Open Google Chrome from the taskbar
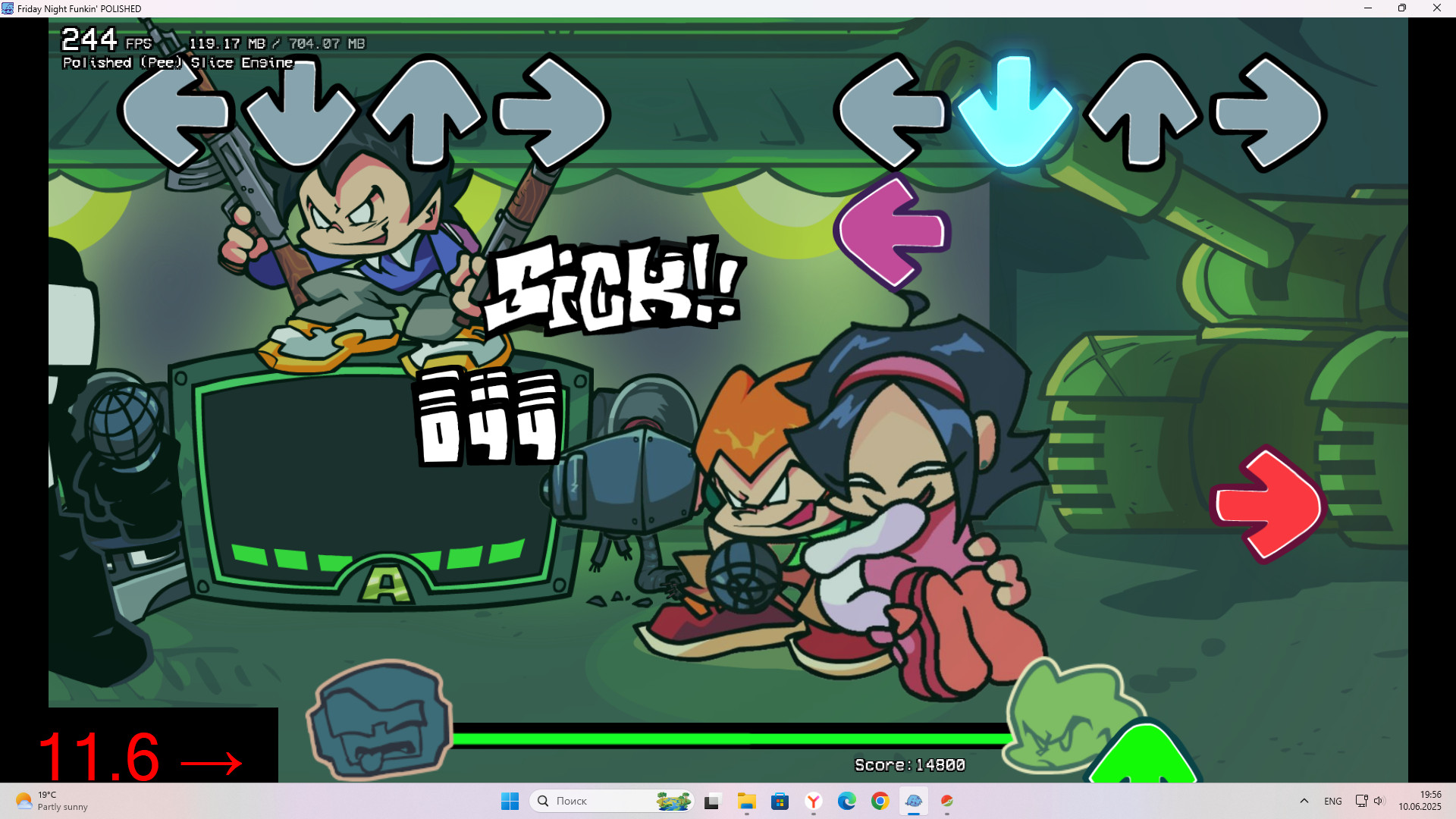This screenshot has width=1456, height=819. point(880,801)
